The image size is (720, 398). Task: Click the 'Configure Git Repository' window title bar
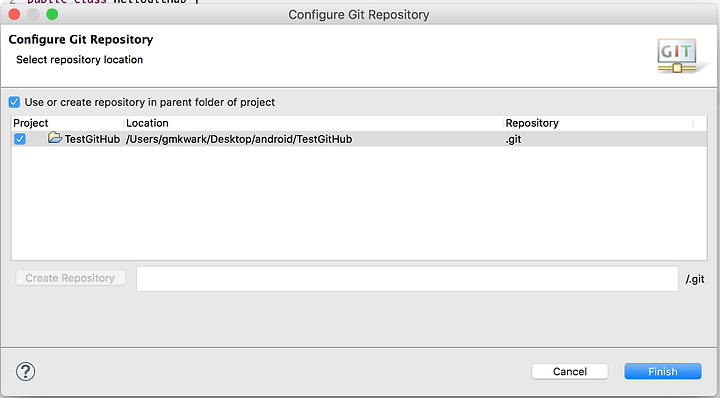[x=359, y=15]
